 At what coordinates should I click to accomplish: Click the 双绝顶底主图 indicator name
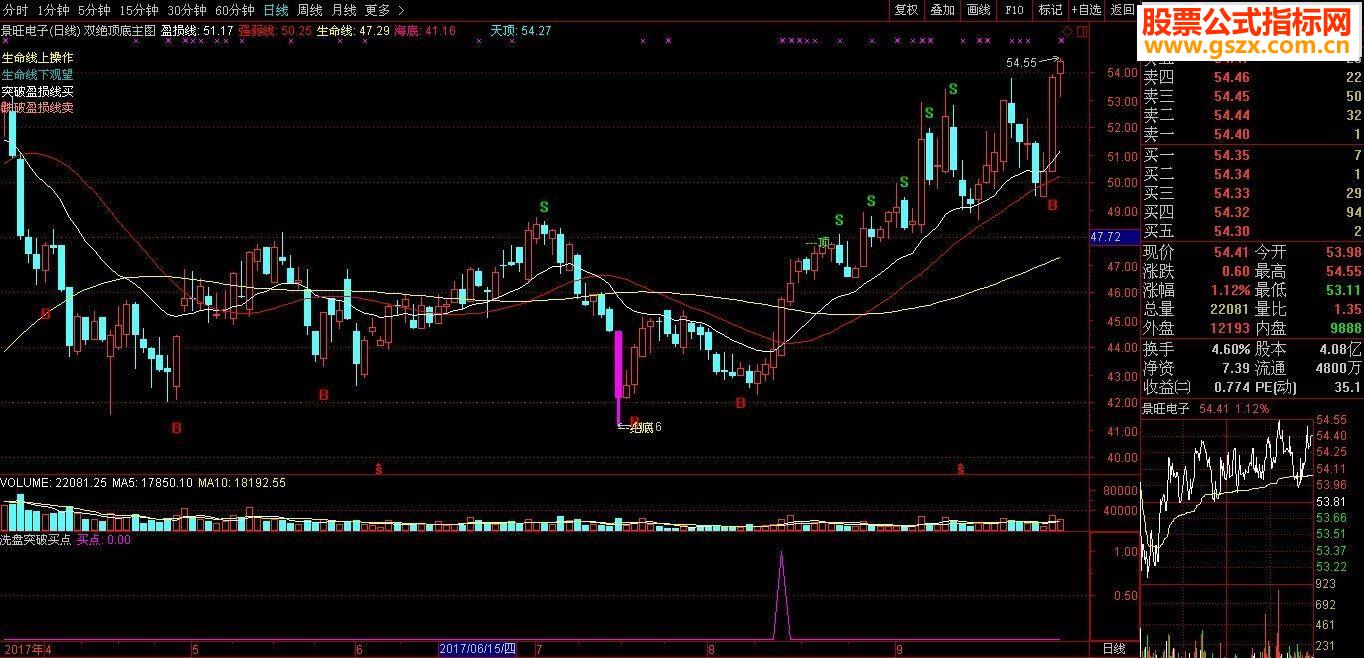coord(121,31)
